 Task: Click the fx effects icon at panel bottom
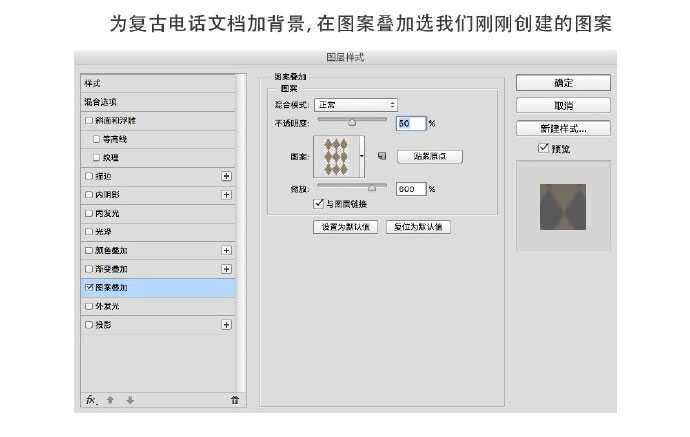(90, 399)
